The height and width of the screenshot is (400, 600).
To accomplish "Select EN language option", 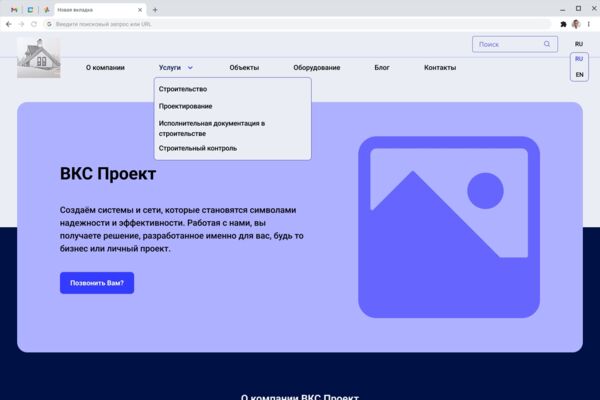I will point(579,75).
